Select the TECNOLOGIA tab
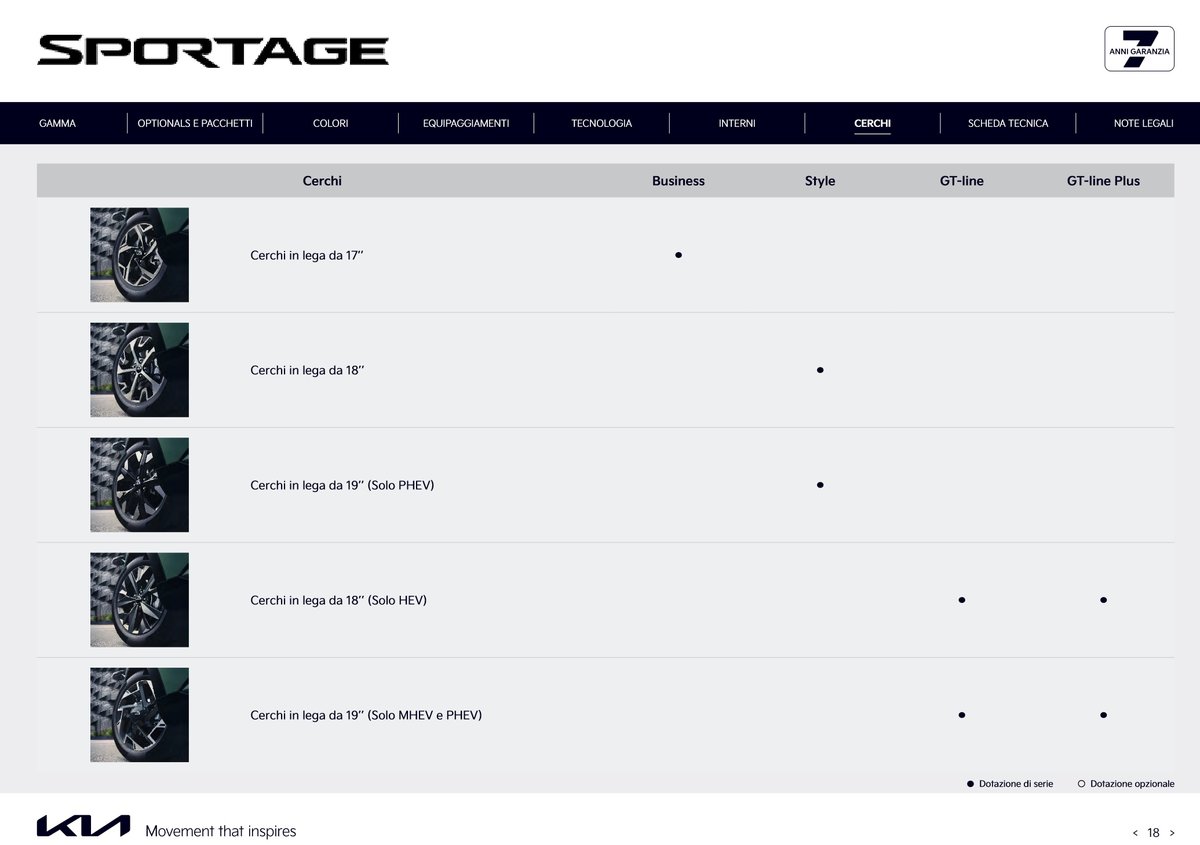 (x=602, y=123)
